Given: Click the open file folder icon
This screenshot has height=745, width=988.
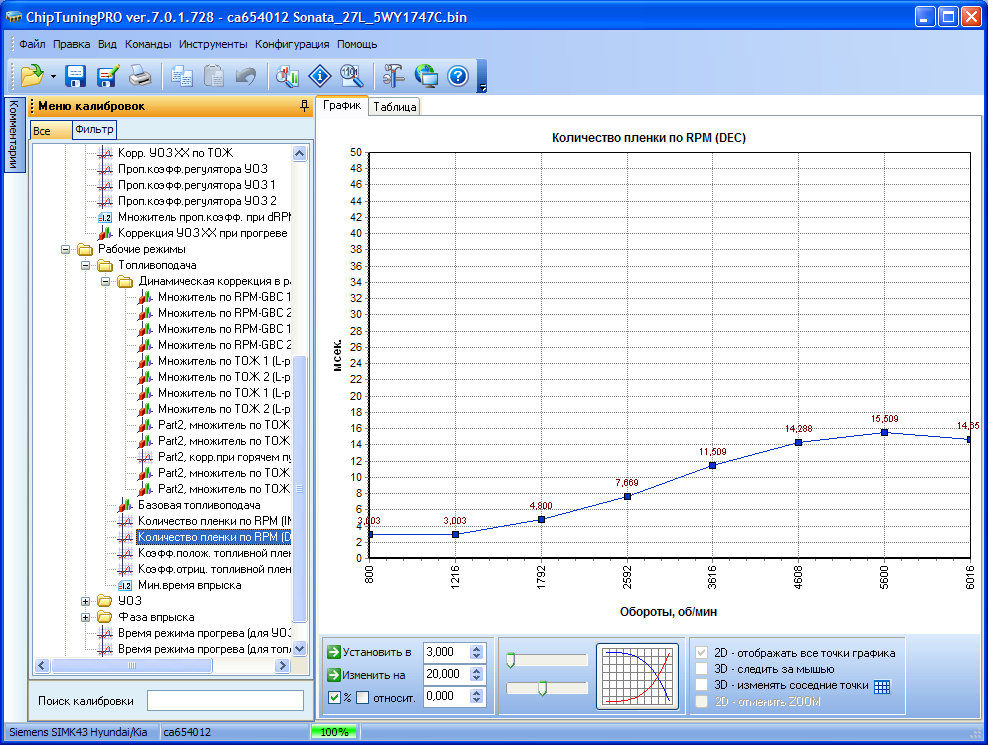Looking at the screenshot, I should (x=31, y=76).
